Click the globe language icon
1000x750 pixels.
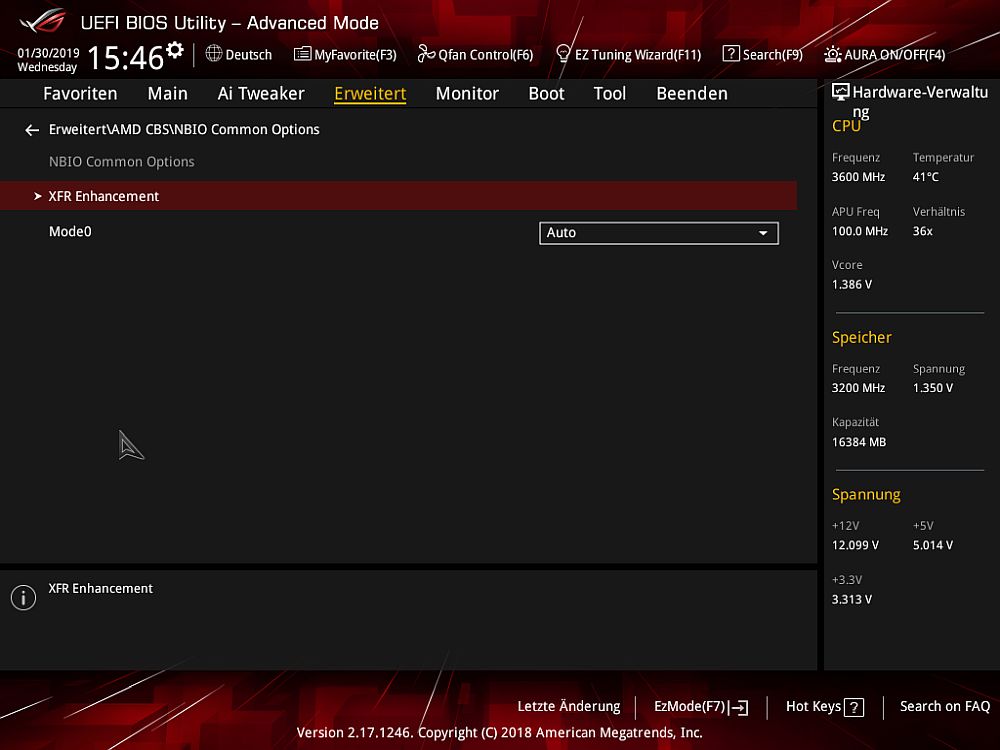[x=214, y=54]
